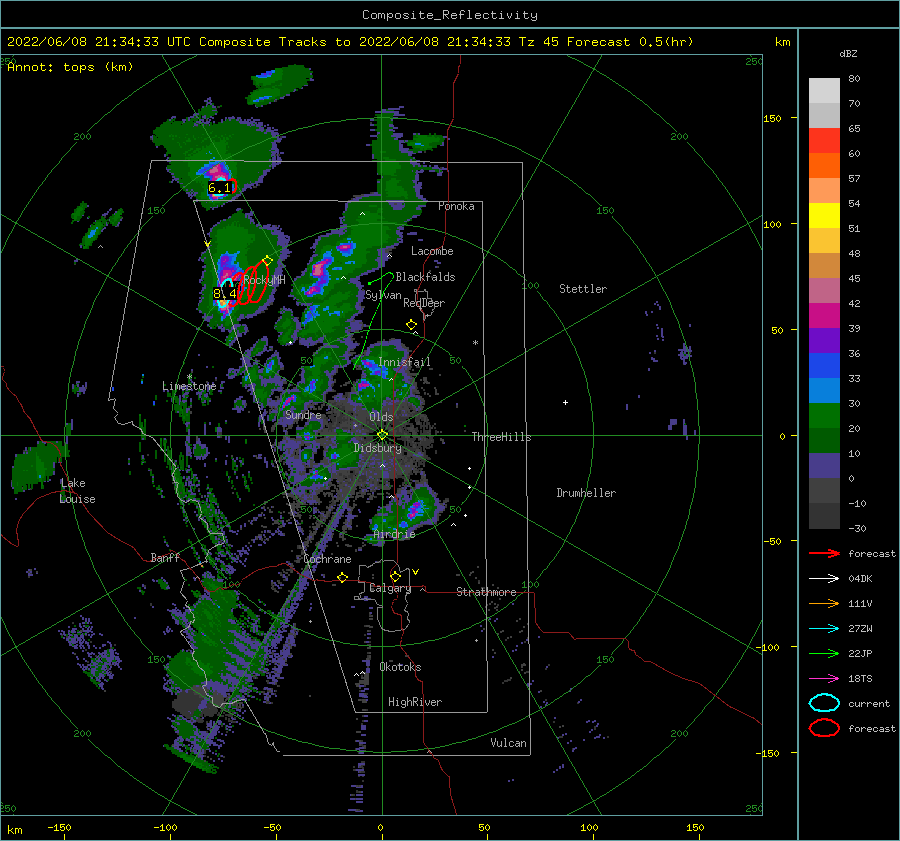Image resolution: width=900 pixels, height=841 pixels.
Task: Click the green 22JP arrow icon
Action: [824, 653]
